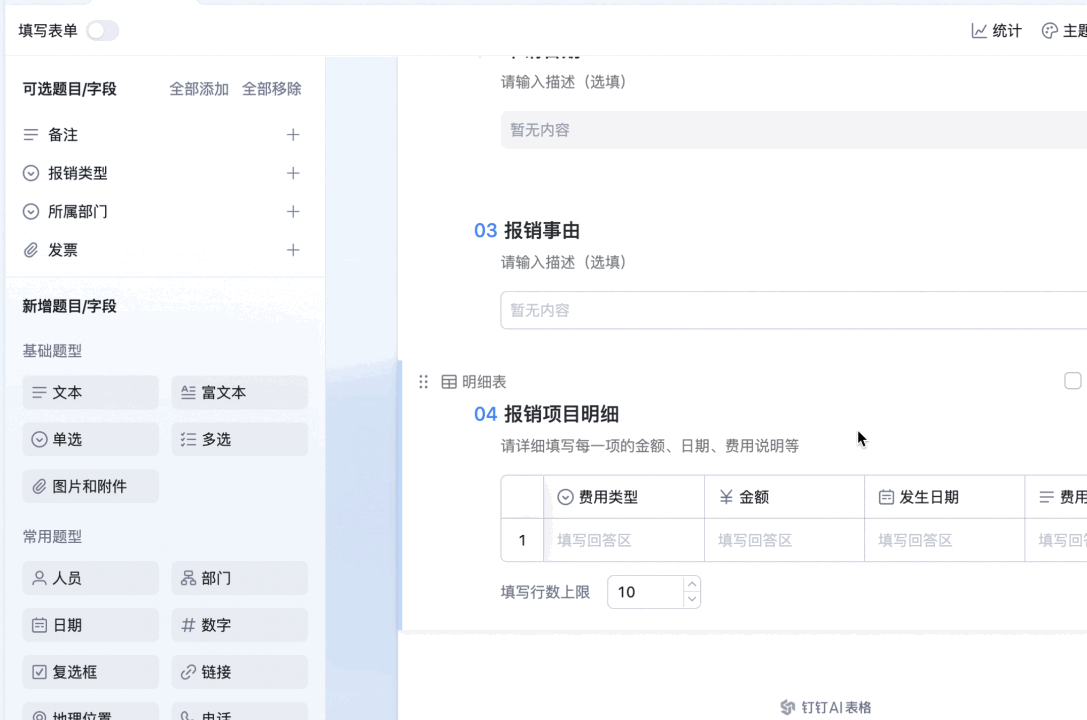1087x720 pixels.
Task: Open the 主题 palette icon
Action: [x=1050, y=30]
